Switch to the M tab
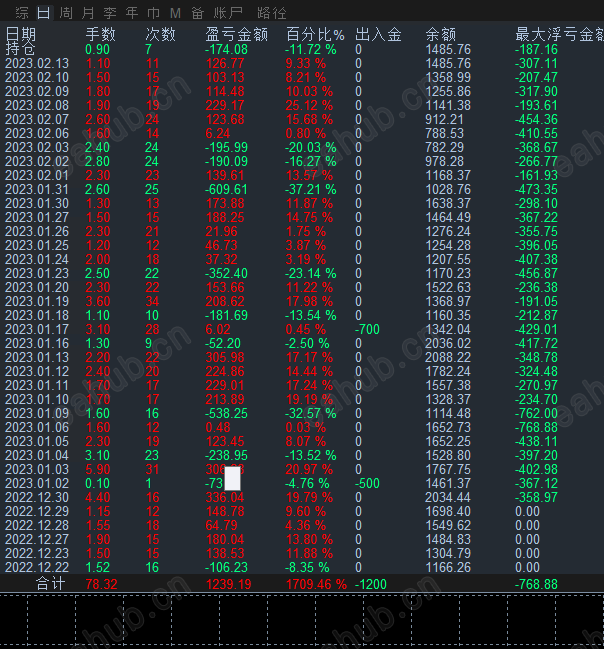 coord(176,13)
